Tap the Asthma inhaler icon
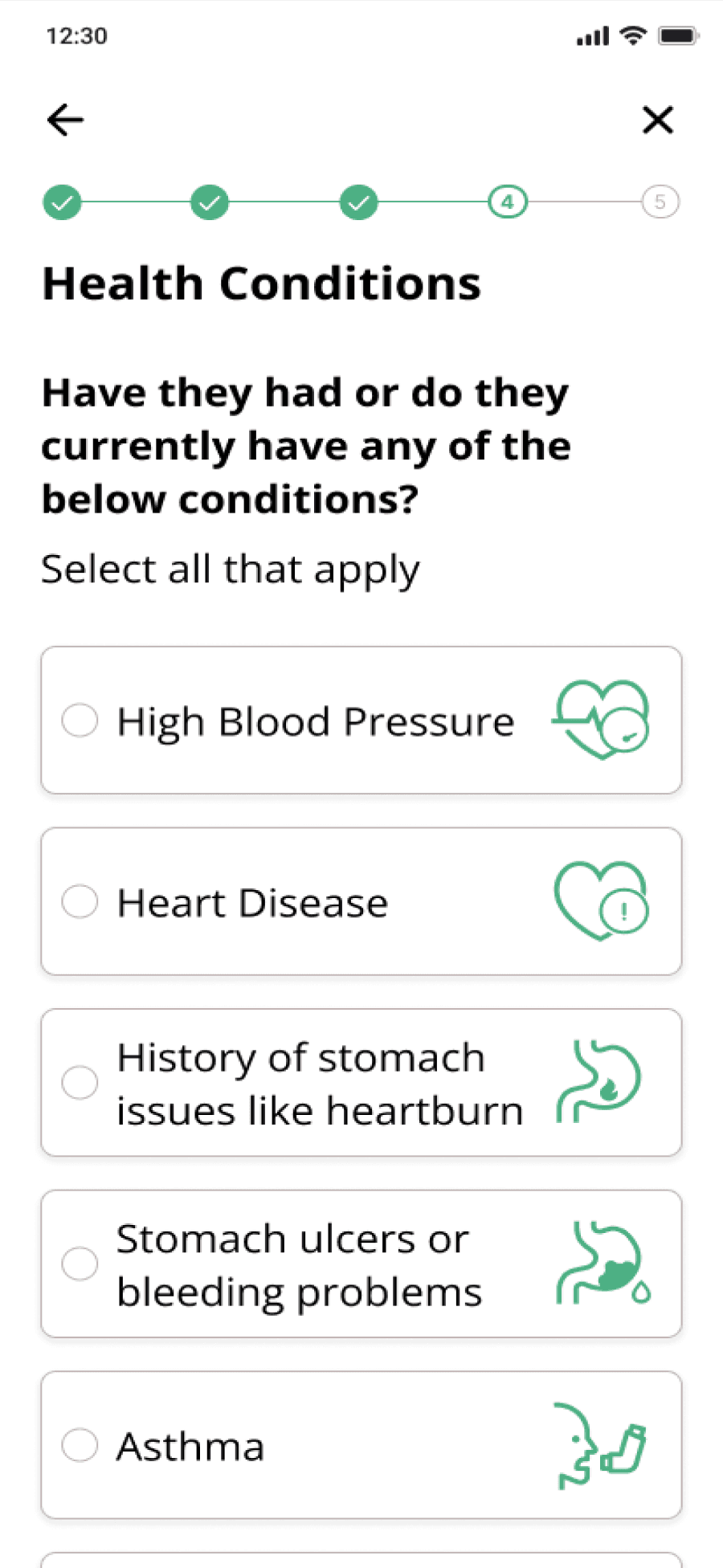Image resolution: width=723 pixels, height=1568 pixels. coord(601,1445)
